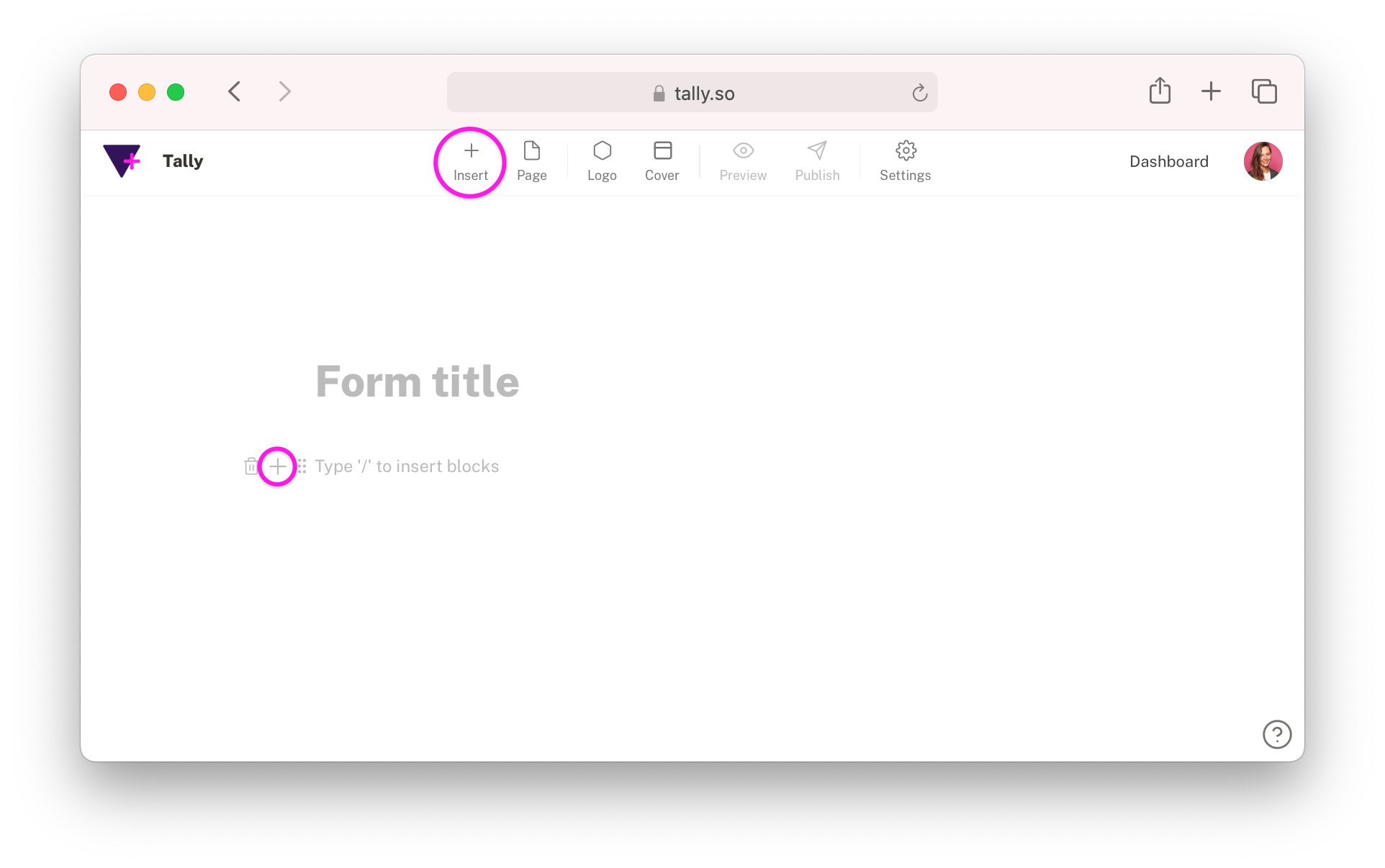Reload the tally.so page
The image size is (1385, 868).
[919, 93]
